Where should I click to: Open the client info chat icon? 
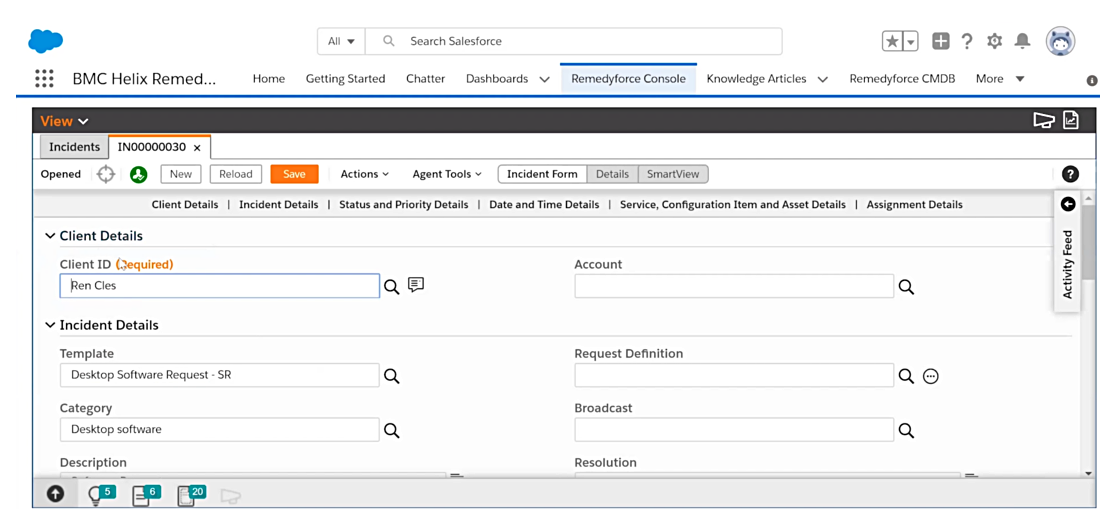(x=416, y=286)
